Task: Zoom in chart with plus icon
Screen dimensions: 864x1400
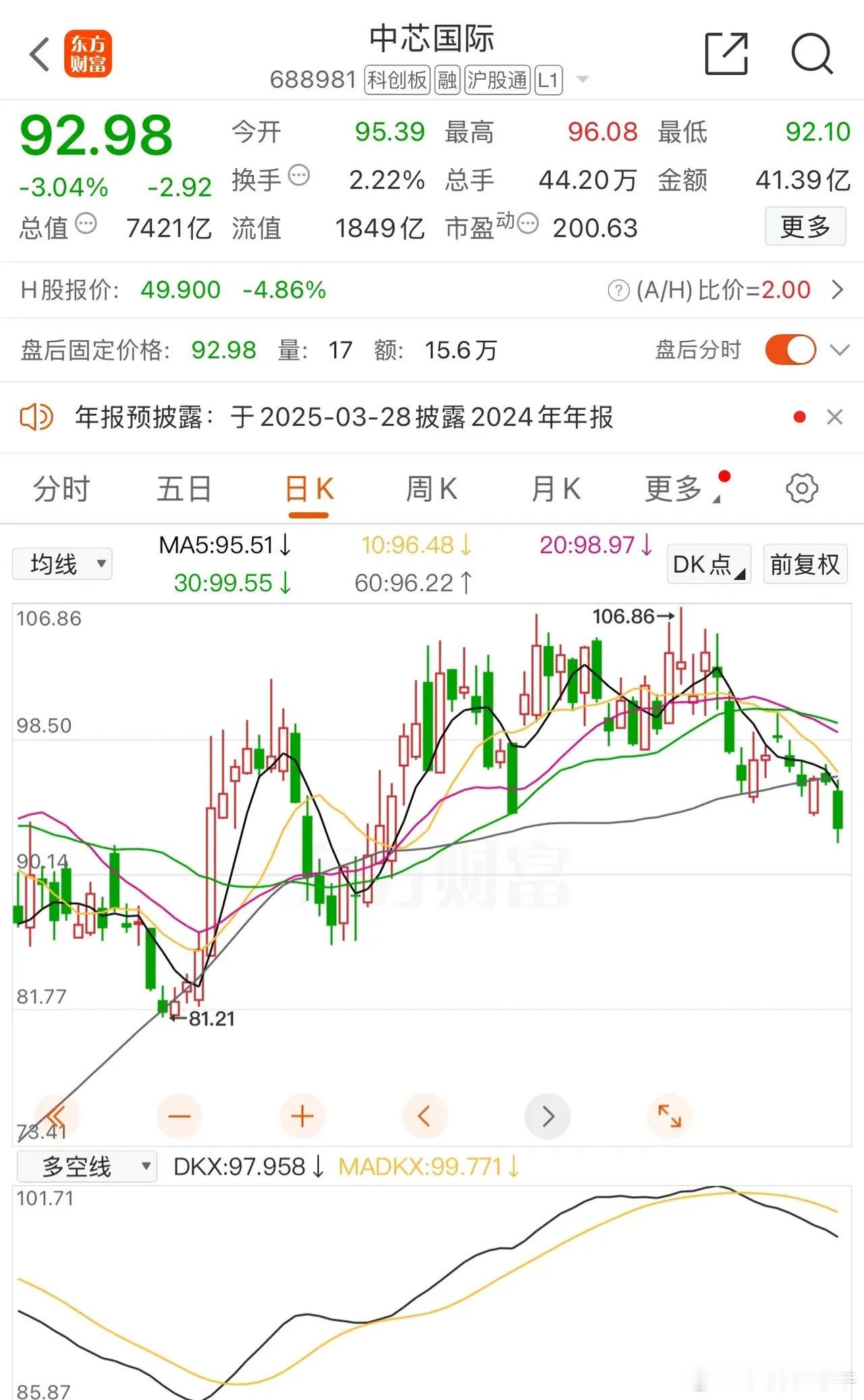Action: pos(302,1116)
